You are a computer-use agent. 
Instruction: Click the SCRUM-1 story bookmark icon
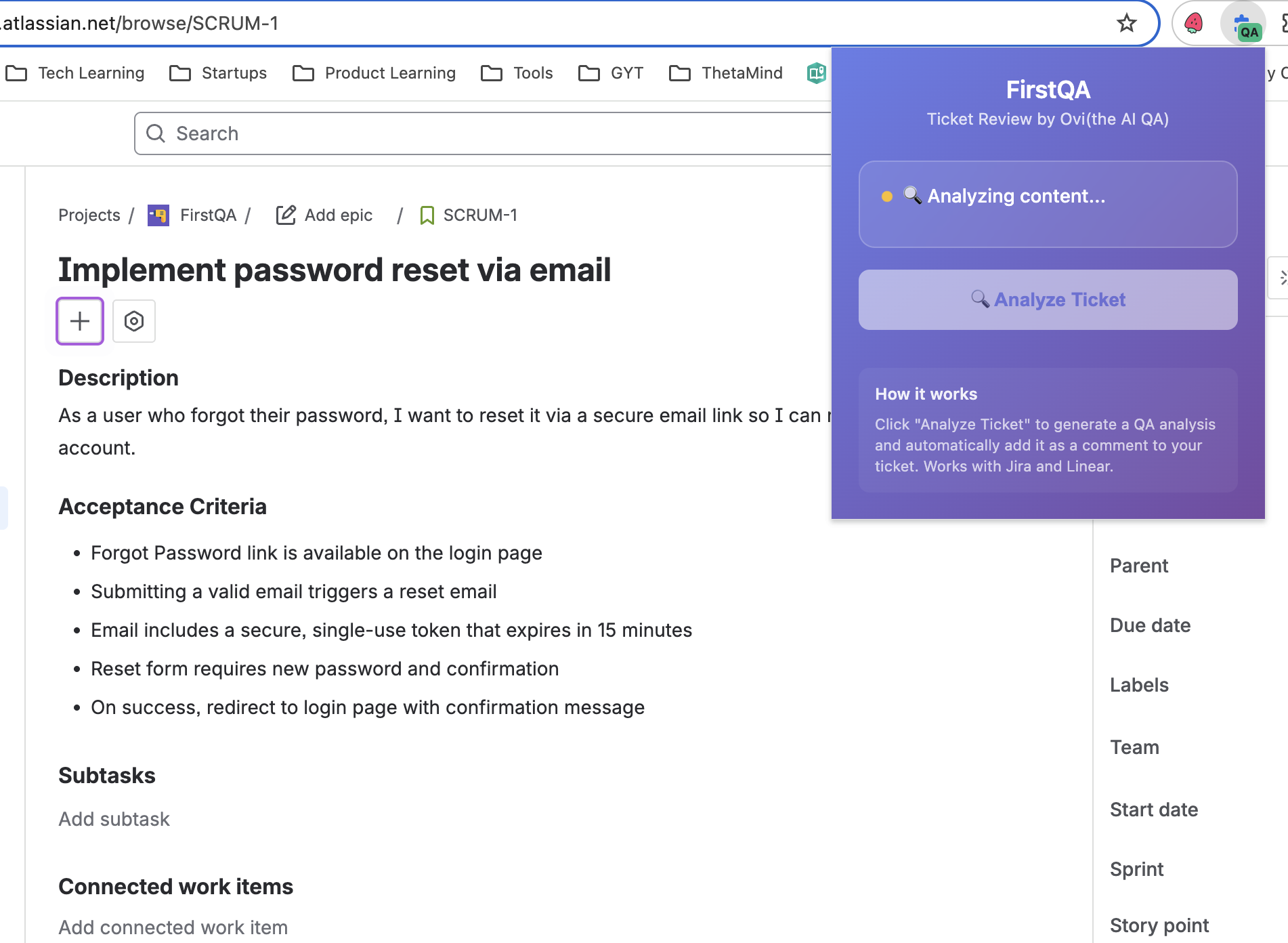(427, 215)
